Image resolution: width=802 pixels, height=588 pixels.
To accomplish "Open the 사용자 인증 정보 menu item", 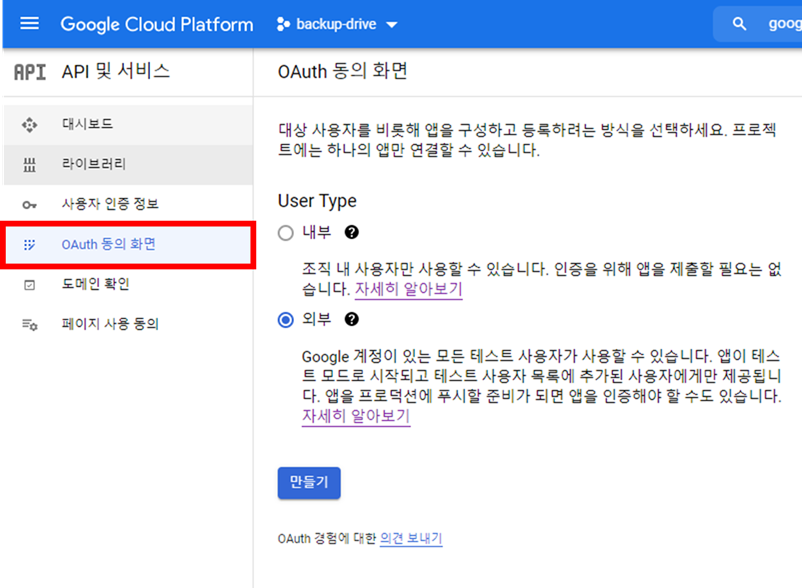I will 128,204.
